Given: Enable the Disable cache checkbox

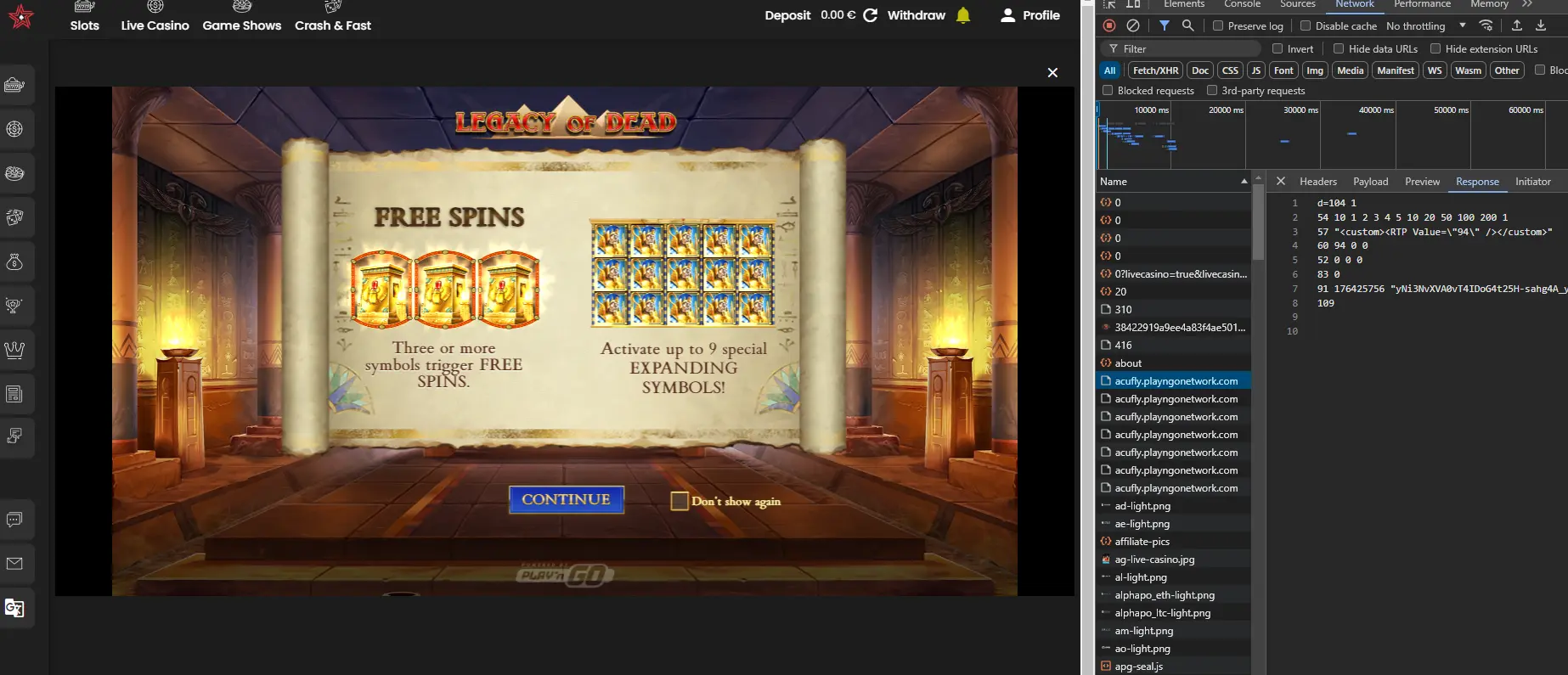Looking at the screenshot, I should pos(1306,25).
